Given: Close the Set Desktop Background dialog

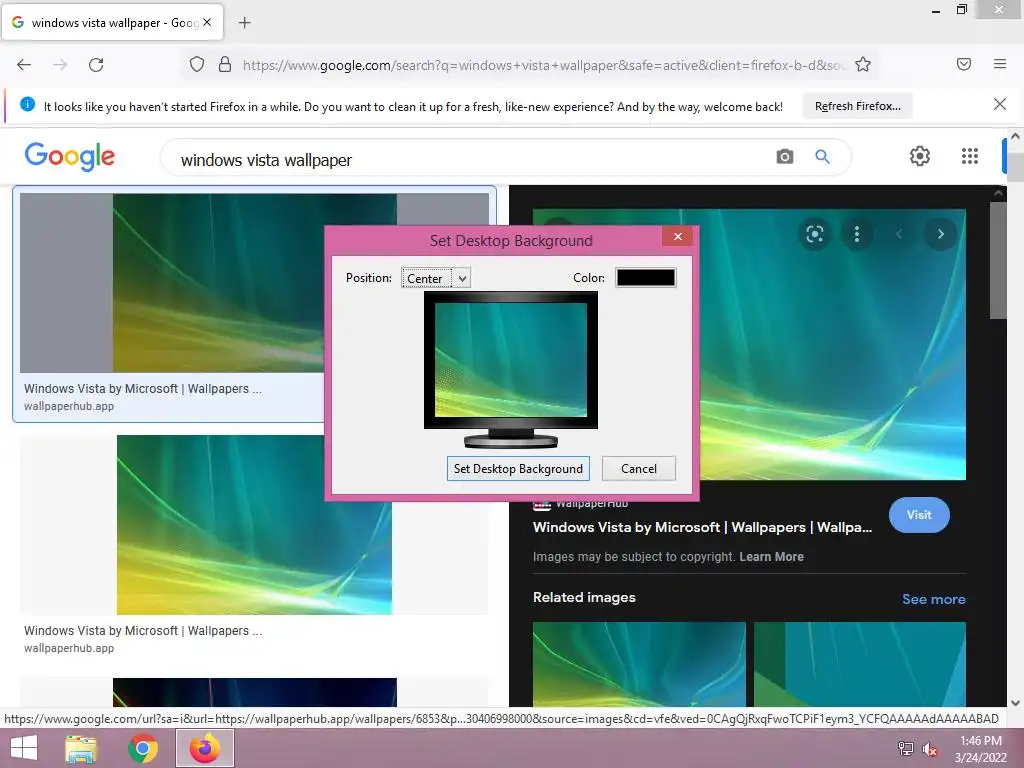Looking at the screenshot, I should coord(678,236).
